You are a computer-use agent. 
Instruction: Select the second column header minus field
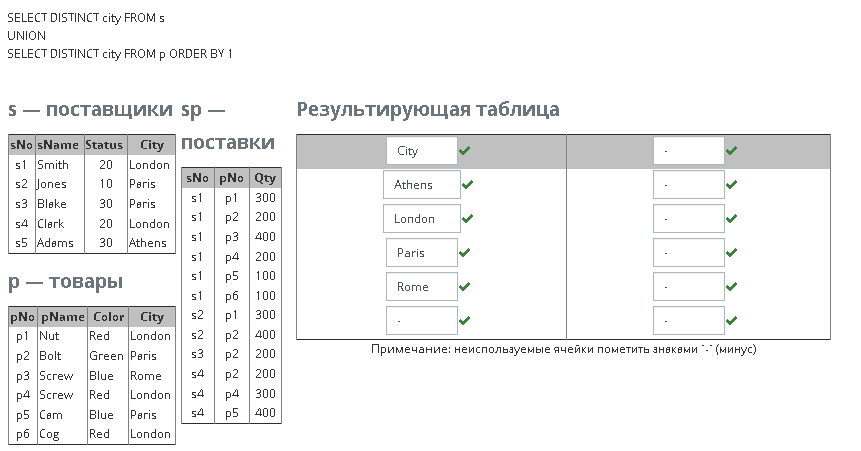click(x=689, y=151)
